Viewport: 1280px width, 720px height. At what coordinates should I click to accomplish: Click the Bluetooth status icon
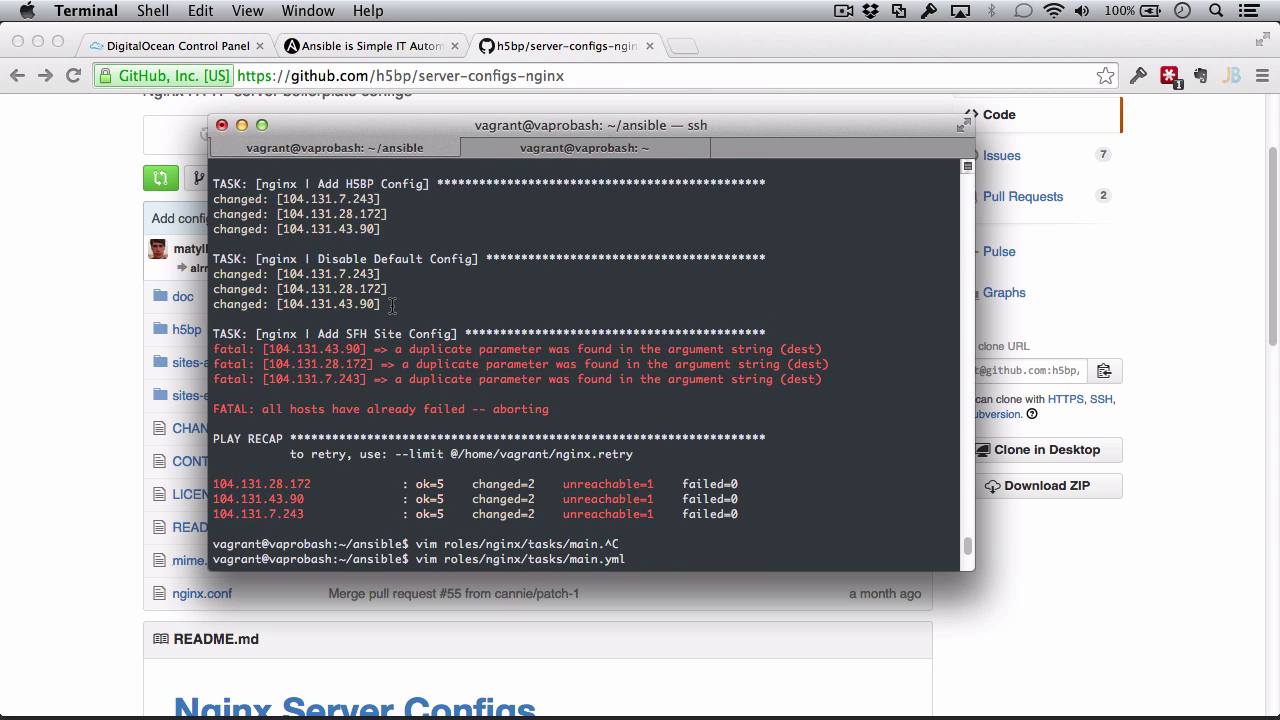992,11
